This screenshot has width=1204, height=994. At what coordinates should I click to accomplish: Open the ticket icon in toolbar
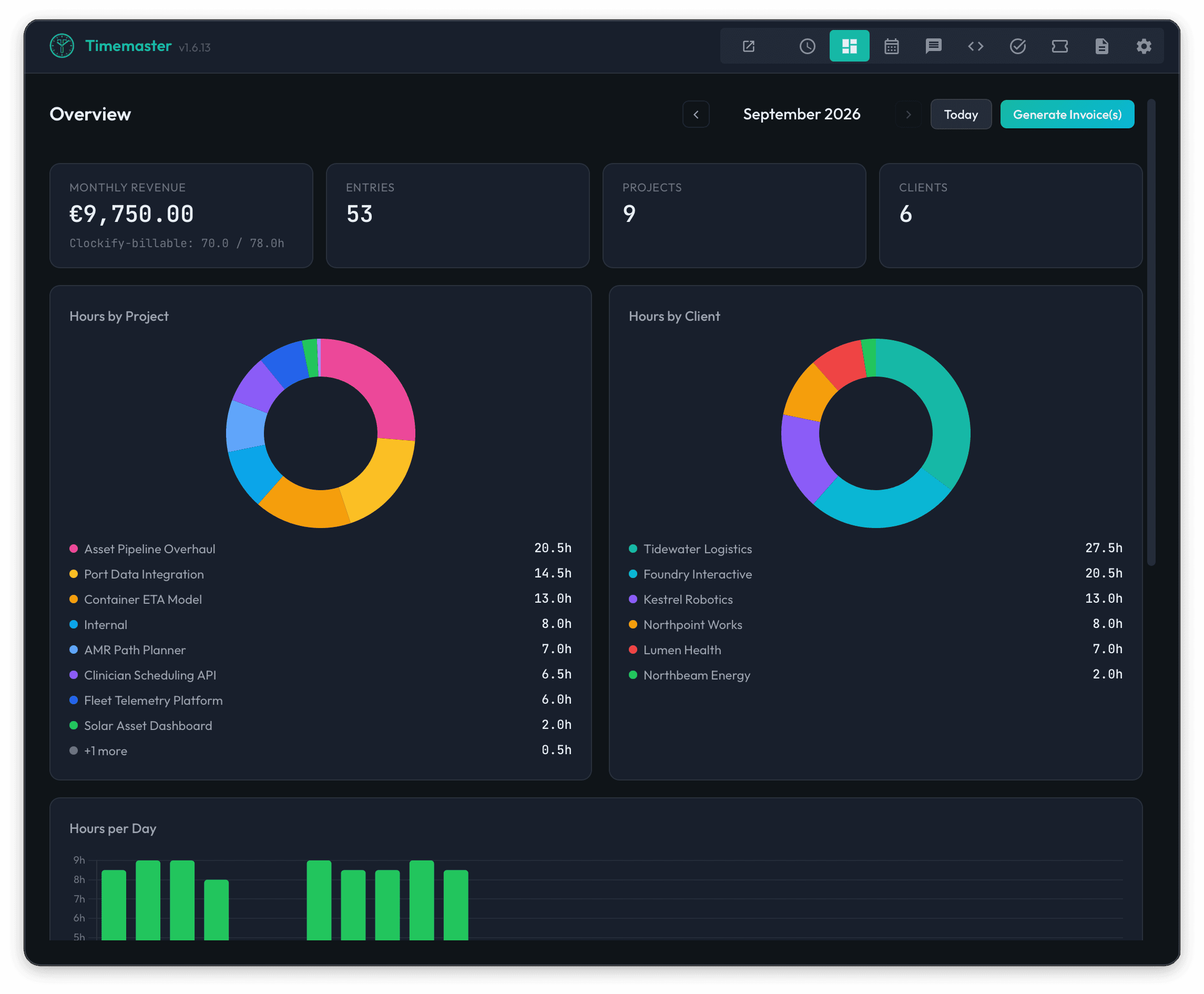click(1060, 46)
